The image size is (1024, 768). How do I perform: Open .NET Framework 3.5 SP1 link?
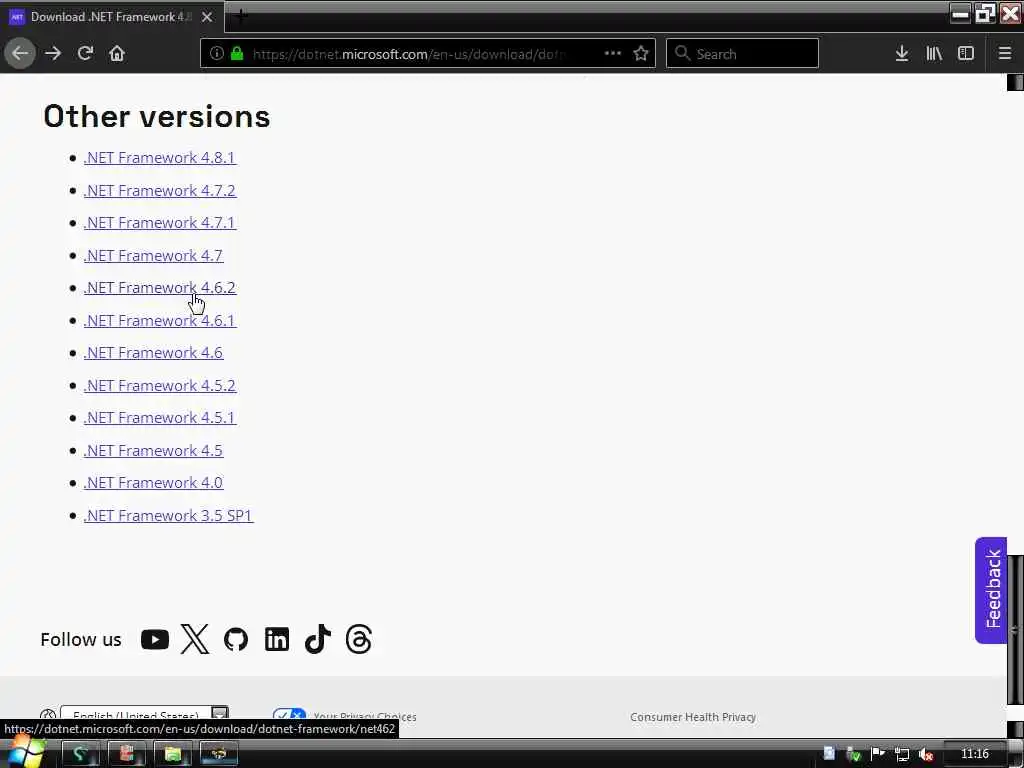coord(168,515)
